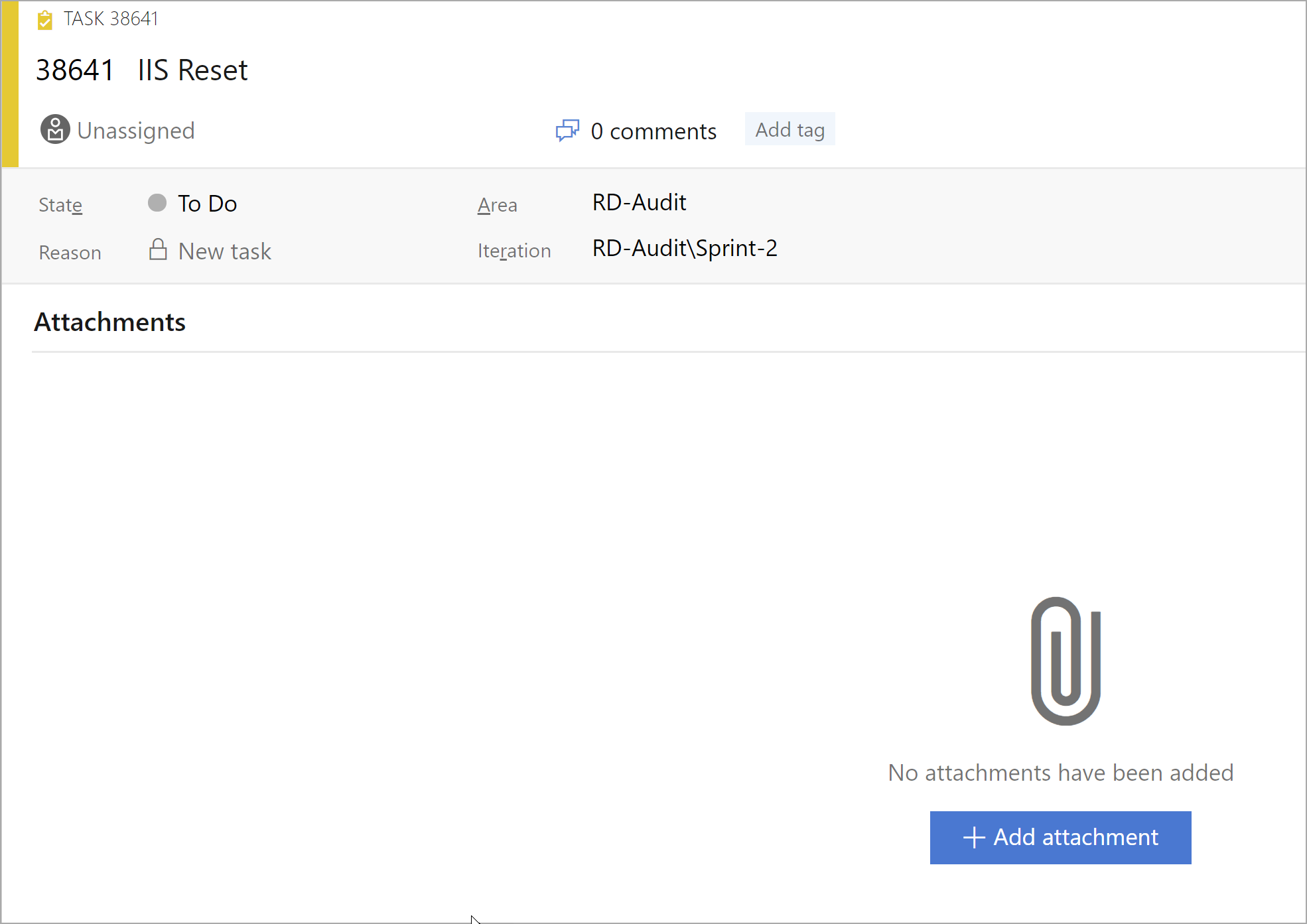Click the Reason field New task
This screenshot has width=1307, height=924.
click(224, 251)
